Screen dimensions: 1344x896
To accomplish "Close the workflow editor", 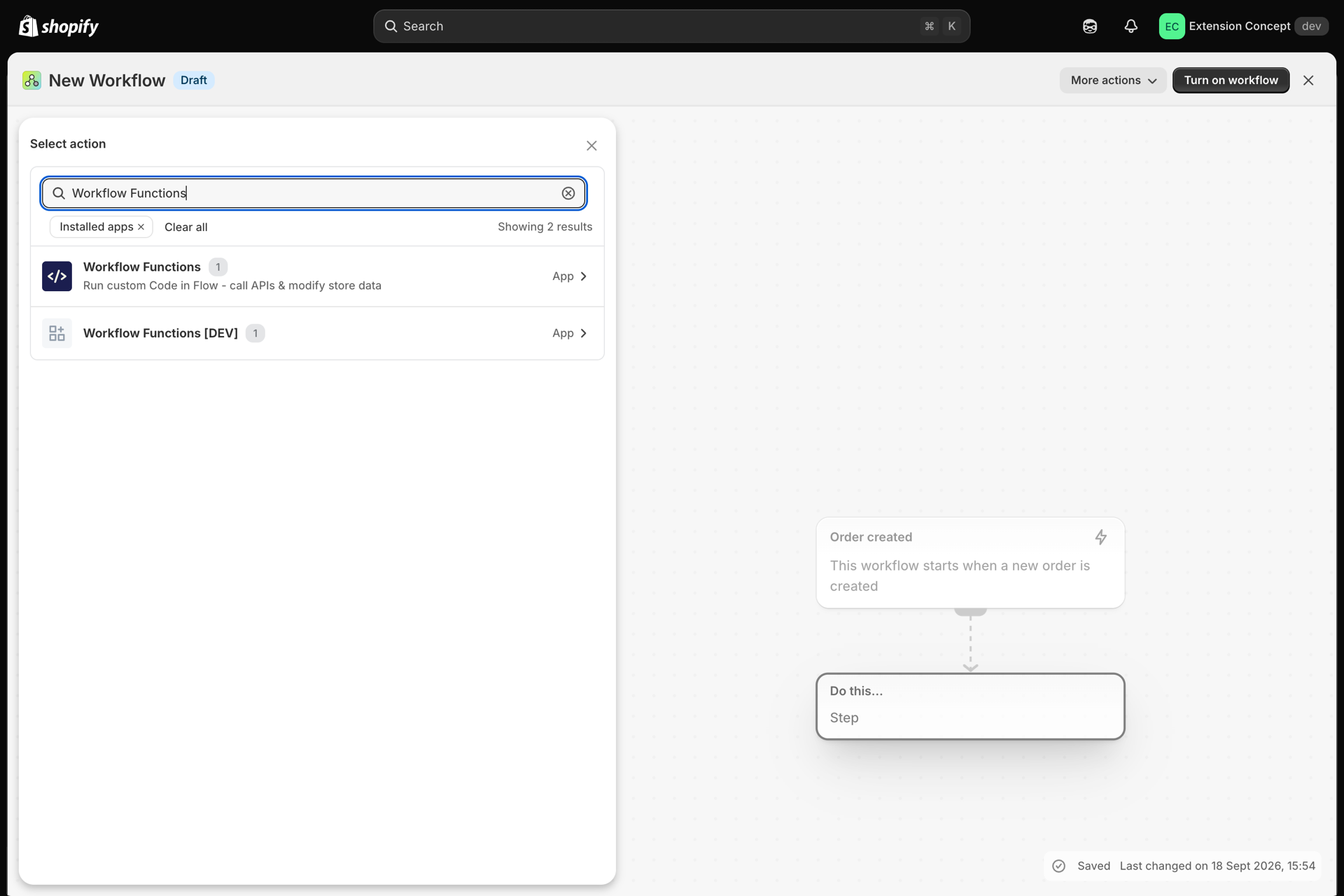I will point(1308,80).
